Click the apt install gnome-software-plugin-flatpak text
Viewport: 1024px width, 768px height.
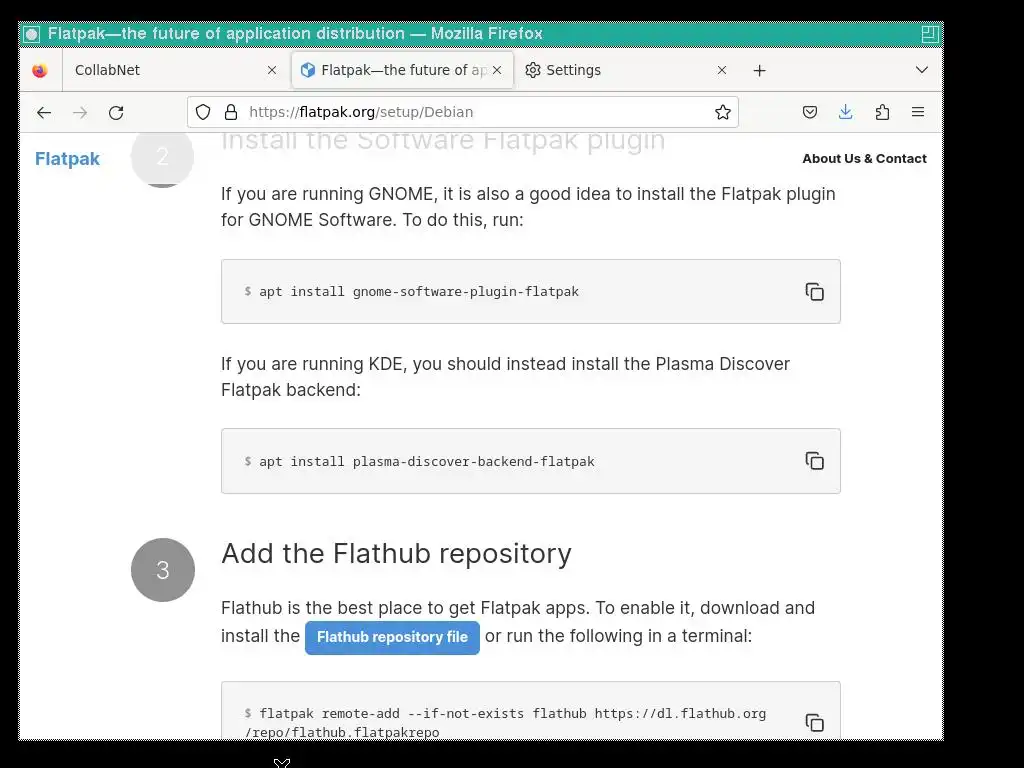point(419,291)
